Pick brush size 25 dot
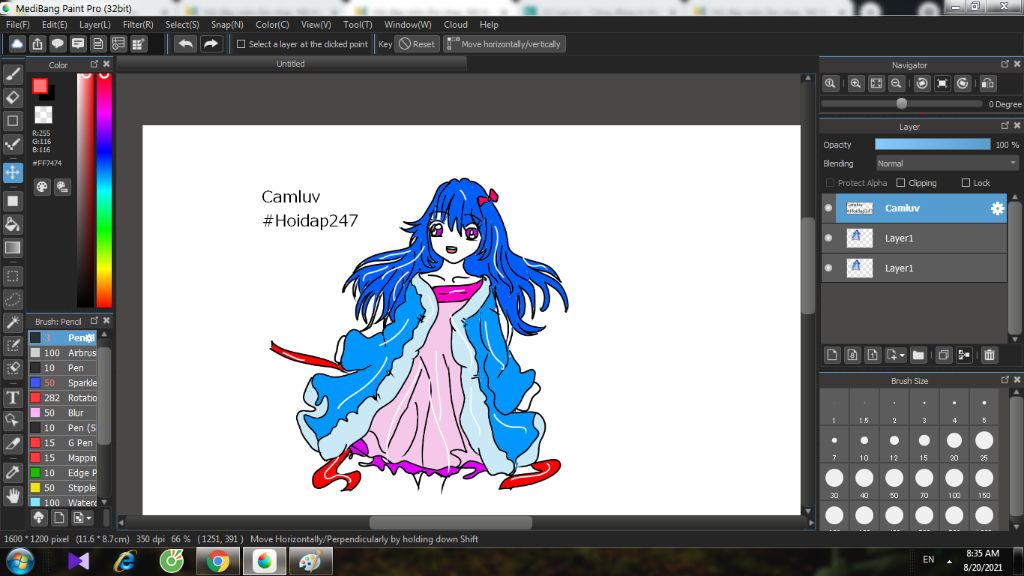 984,441
